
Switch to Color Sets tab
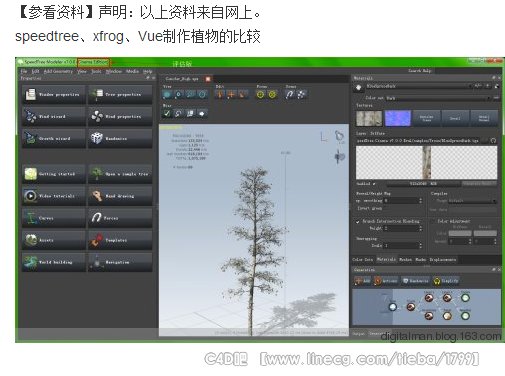point(363,259)
